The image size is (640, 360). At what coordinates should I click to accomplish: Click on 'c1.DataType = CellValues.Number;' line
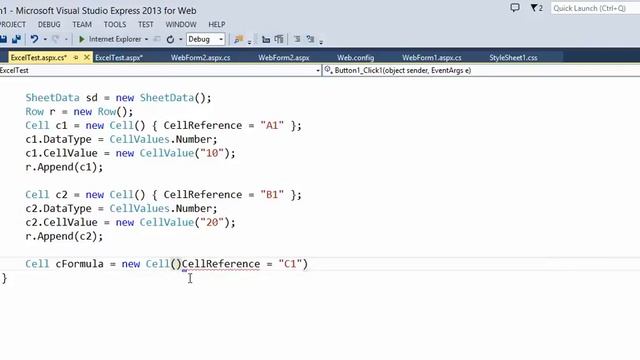click(x=121, y=140)
